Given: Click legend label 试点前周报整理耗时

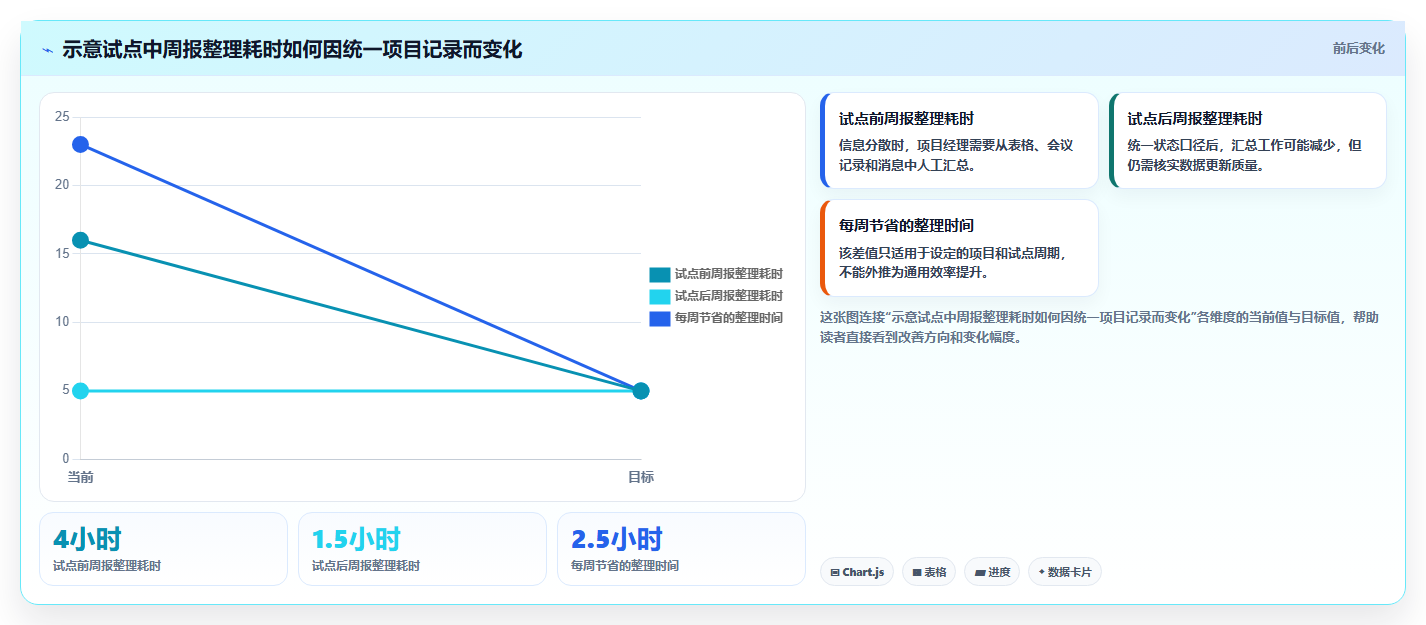Looking at the screenshot, I should [x=728, y=274].
